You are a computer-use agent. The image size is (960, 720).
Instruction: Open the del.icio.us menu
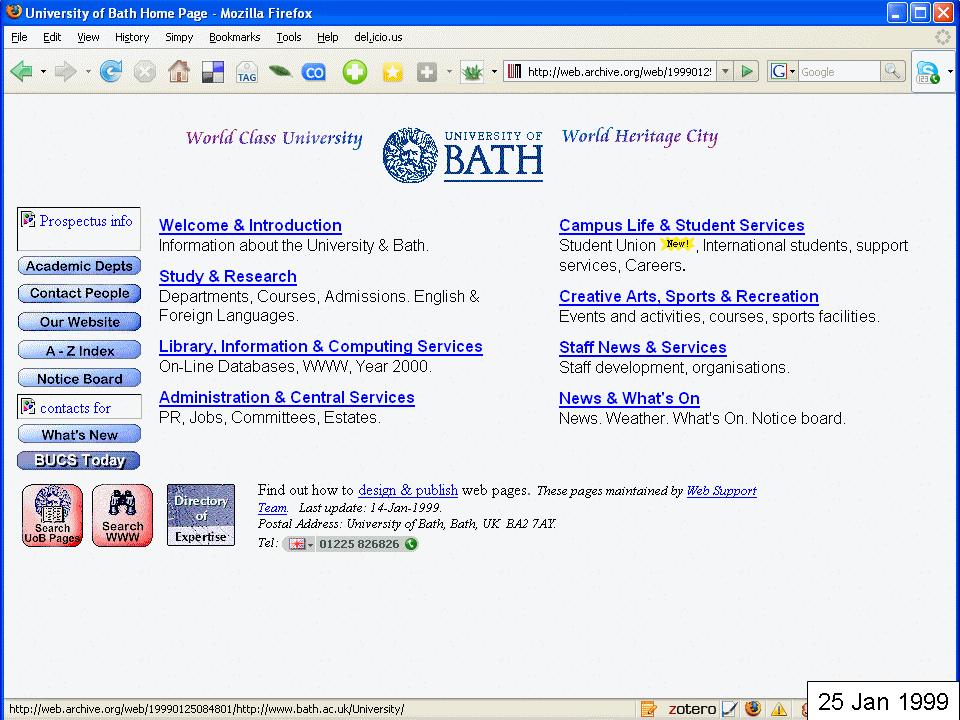click(x=378, y=37)
